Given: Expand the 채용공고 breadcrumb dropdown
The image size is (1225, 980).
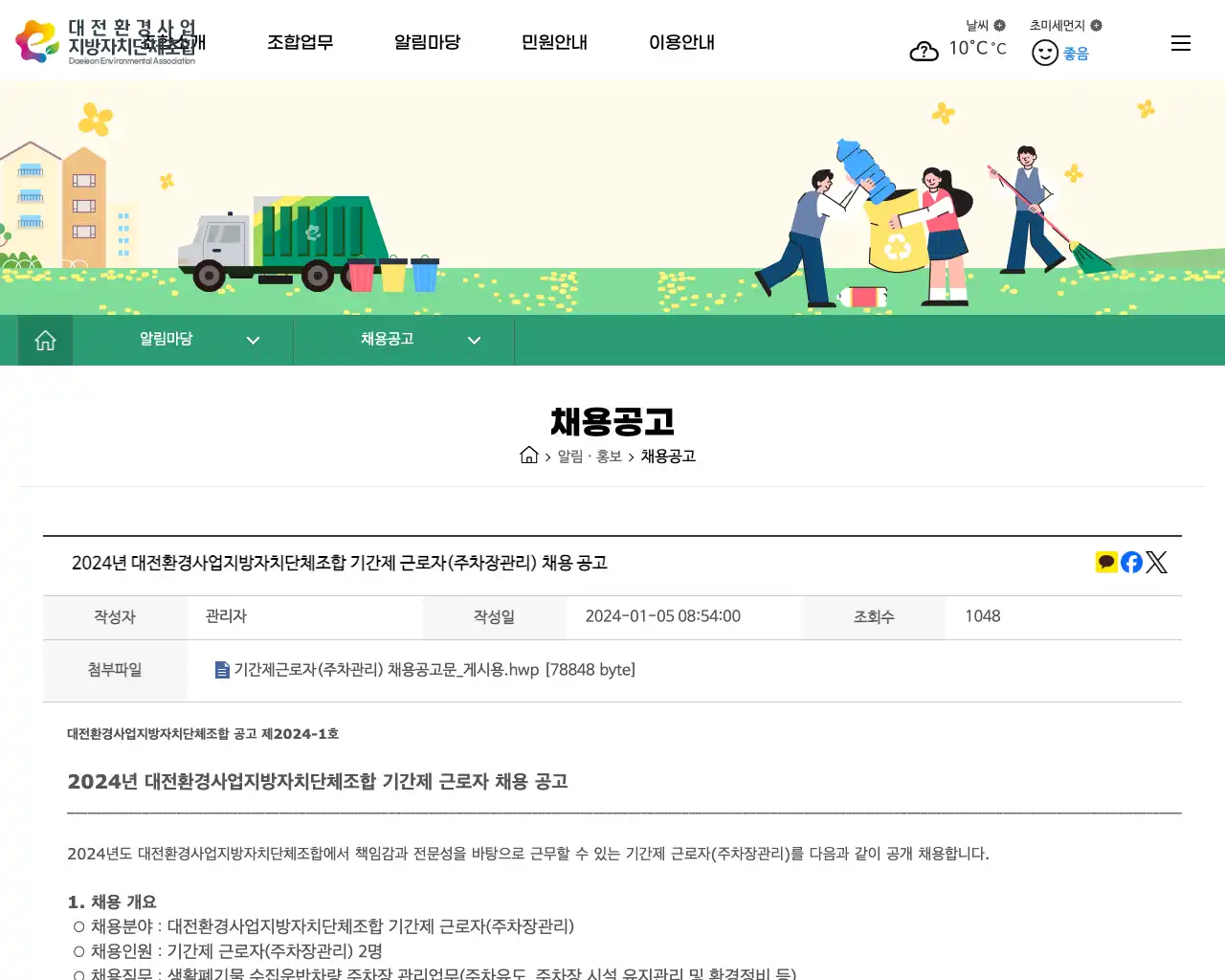Looking at the screenshot, I should point(474,340).
